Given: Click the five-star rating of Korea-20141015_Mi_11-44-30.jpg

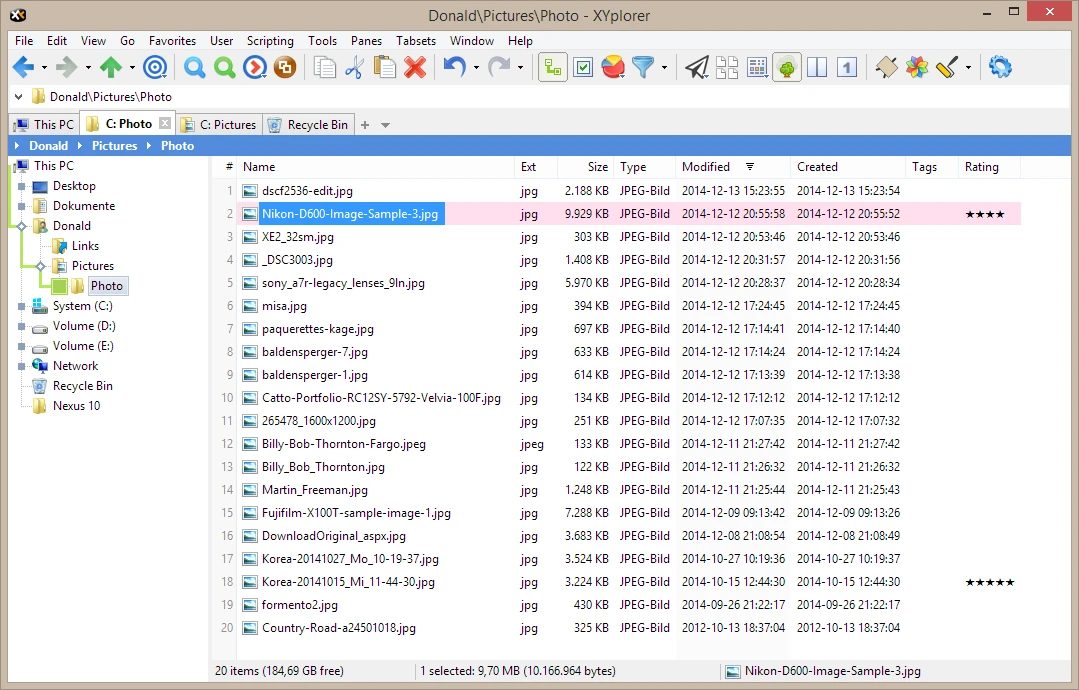Looking at the screenshot, I should [989, 582].
